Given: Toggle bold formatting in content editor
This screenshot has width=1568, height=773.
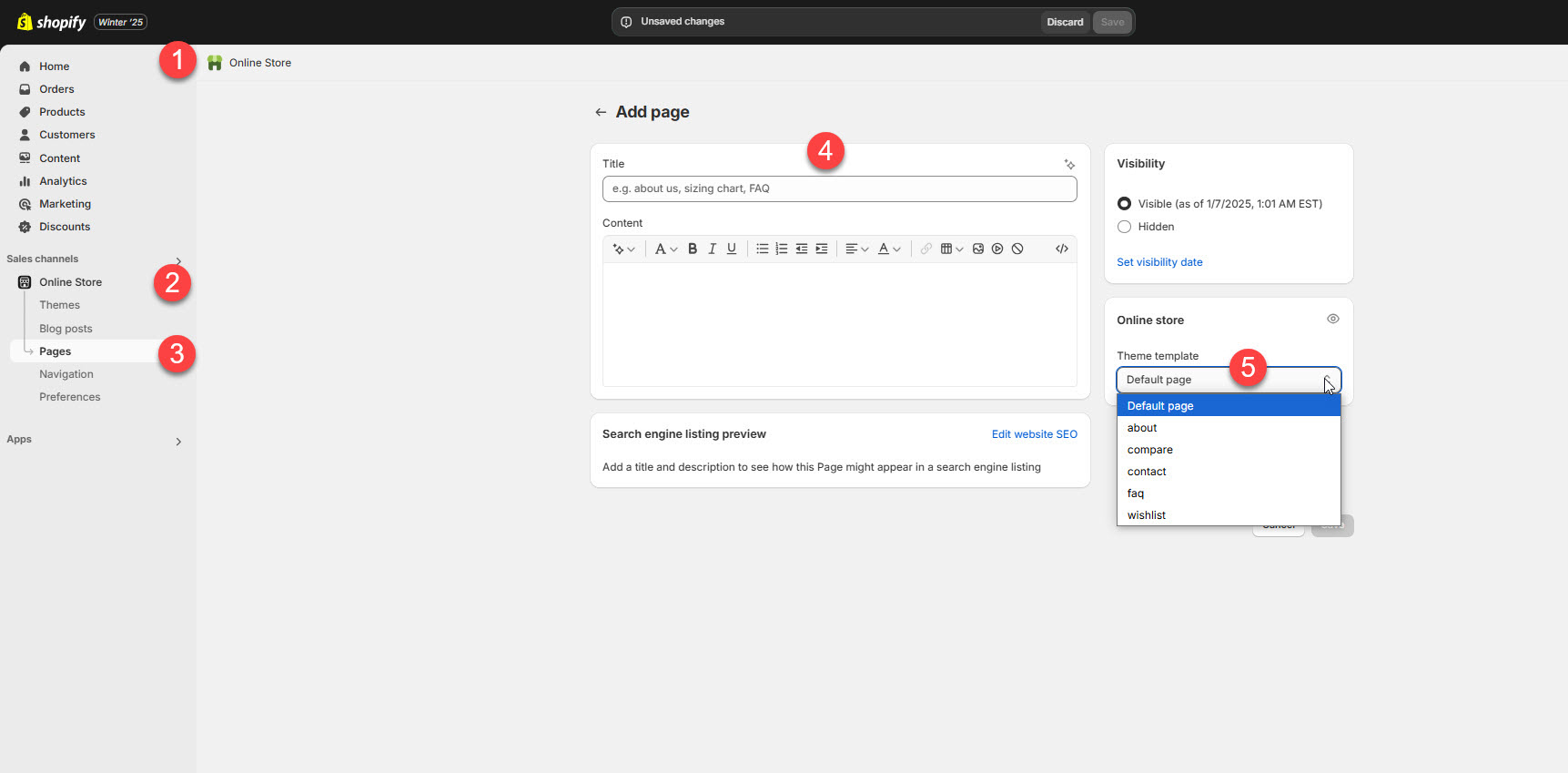Looking at the screenshot, I should [x=693, y=249].
